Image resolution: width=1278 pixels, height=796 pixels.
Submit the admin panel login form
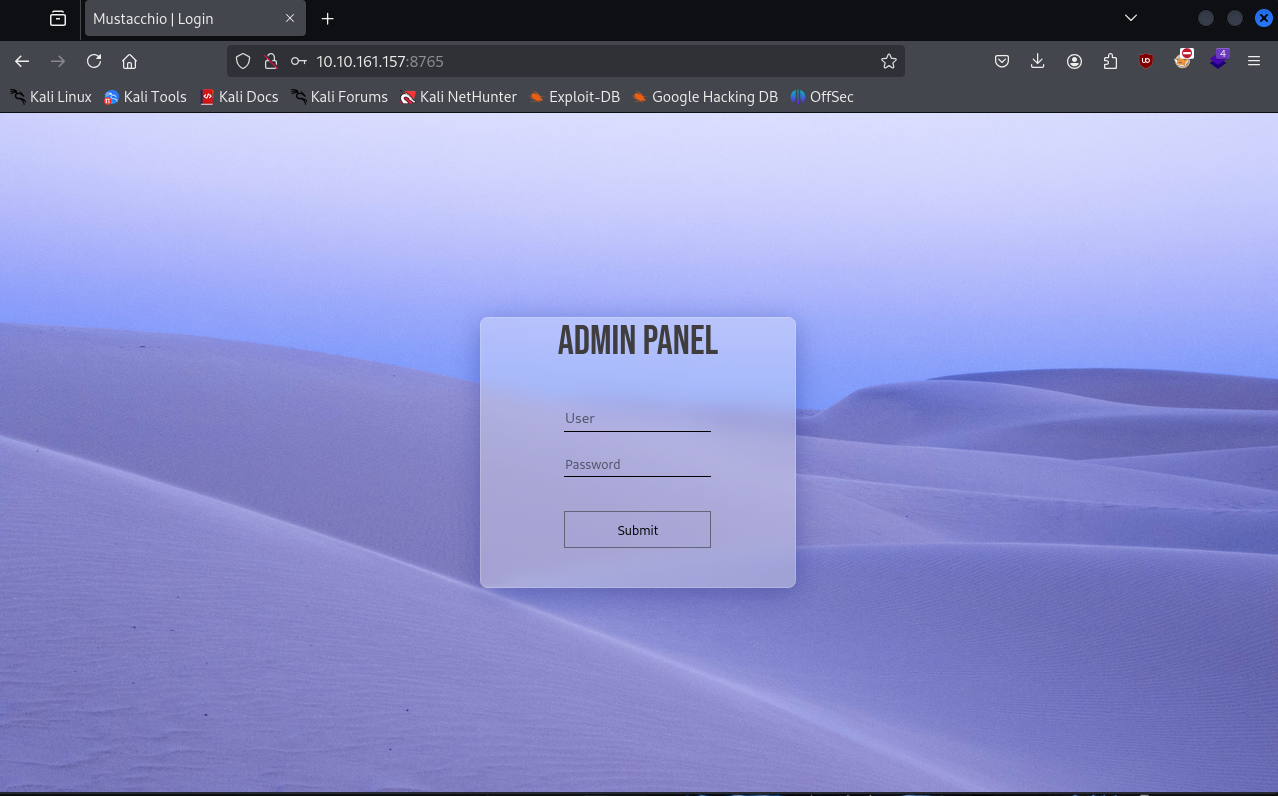637,530
